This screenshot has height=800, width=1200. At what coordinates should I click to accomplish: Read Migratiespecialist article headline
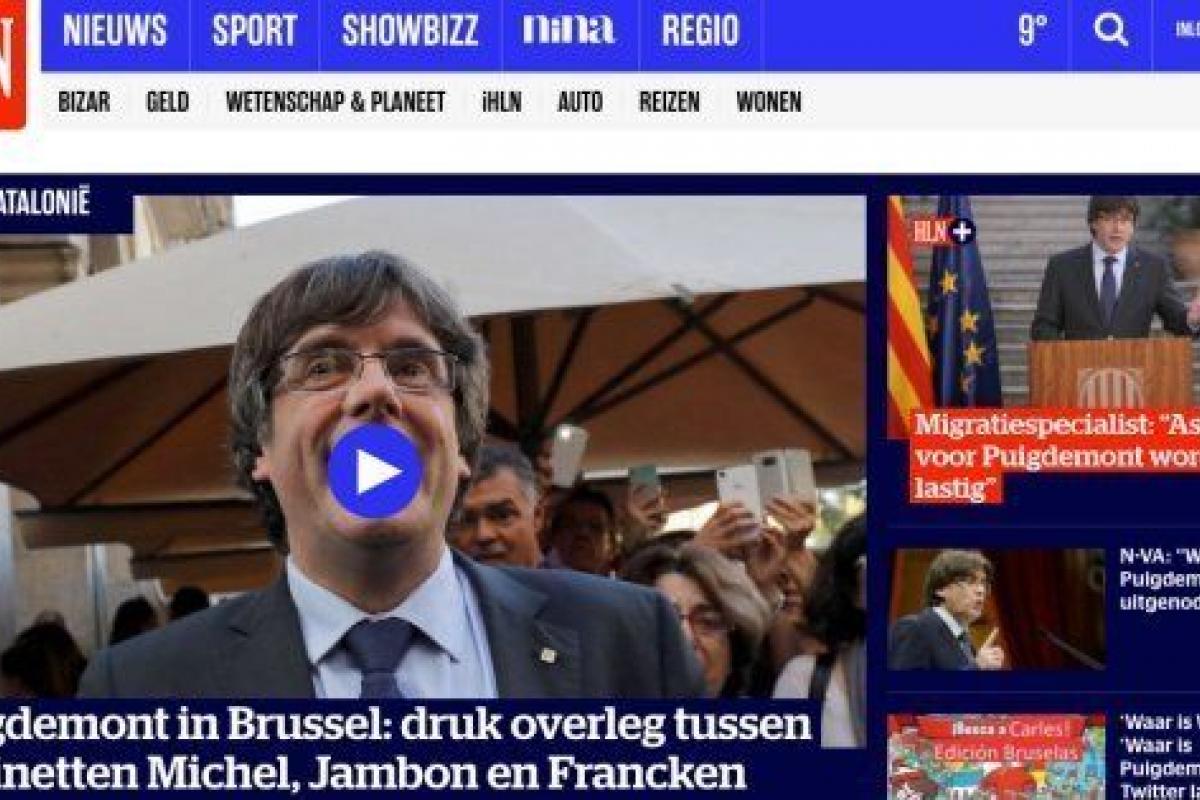1055,456
